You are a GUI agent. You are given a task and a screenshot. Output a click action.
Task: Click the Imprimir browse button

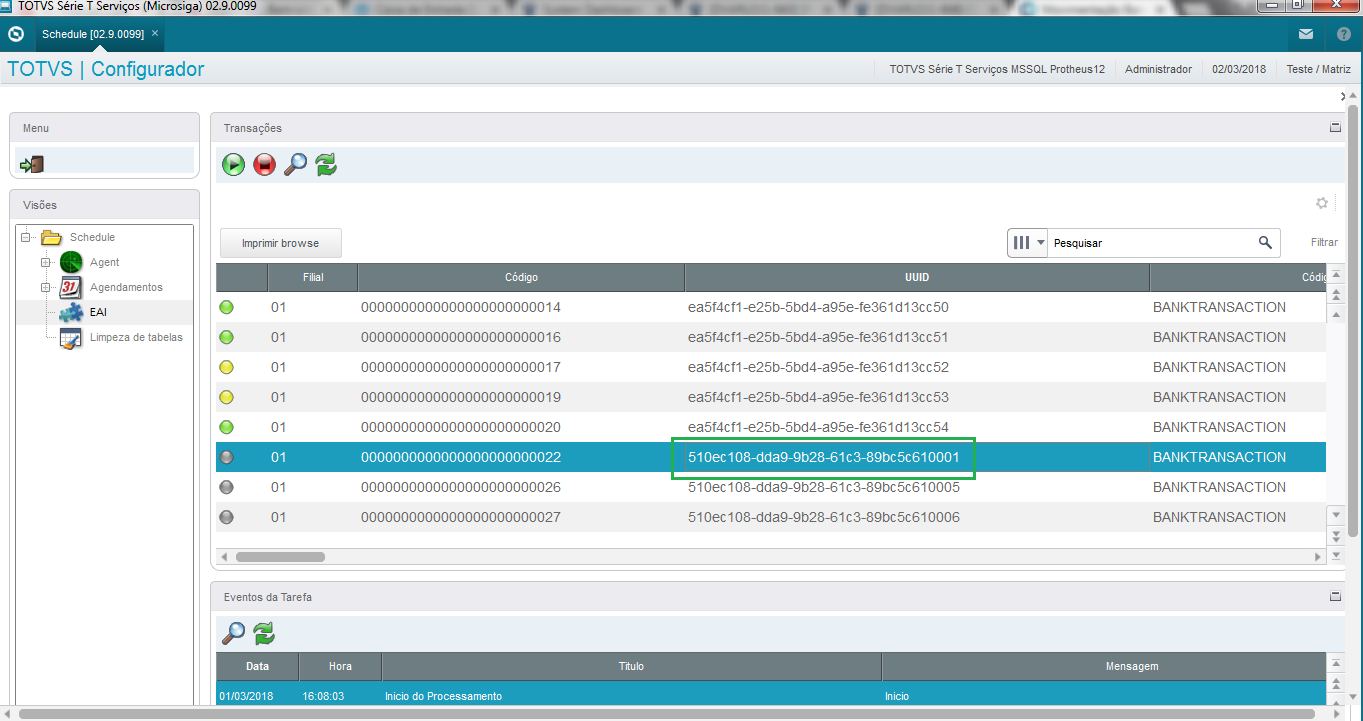click(x=281, y=243)
